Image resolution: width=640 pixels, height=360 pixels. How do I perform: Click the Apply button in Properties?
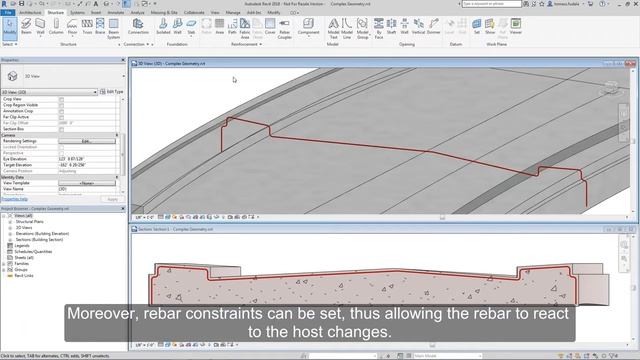pos(113,199)
